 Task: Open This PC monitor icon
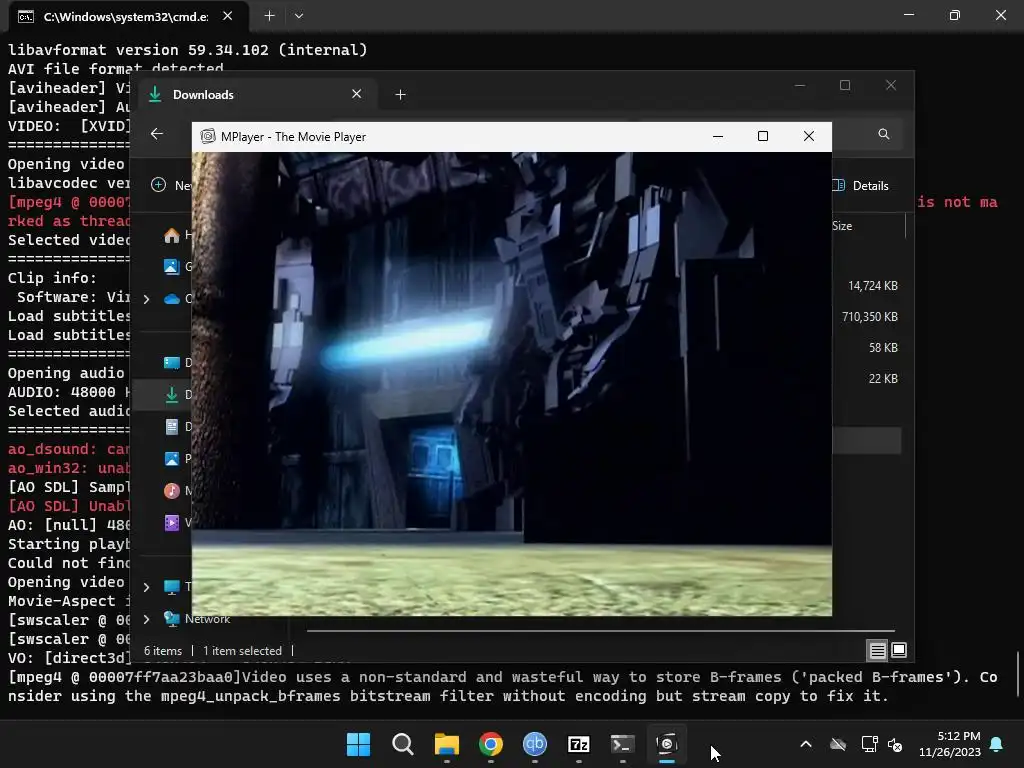pyautogui.click(x=172, y=587)
